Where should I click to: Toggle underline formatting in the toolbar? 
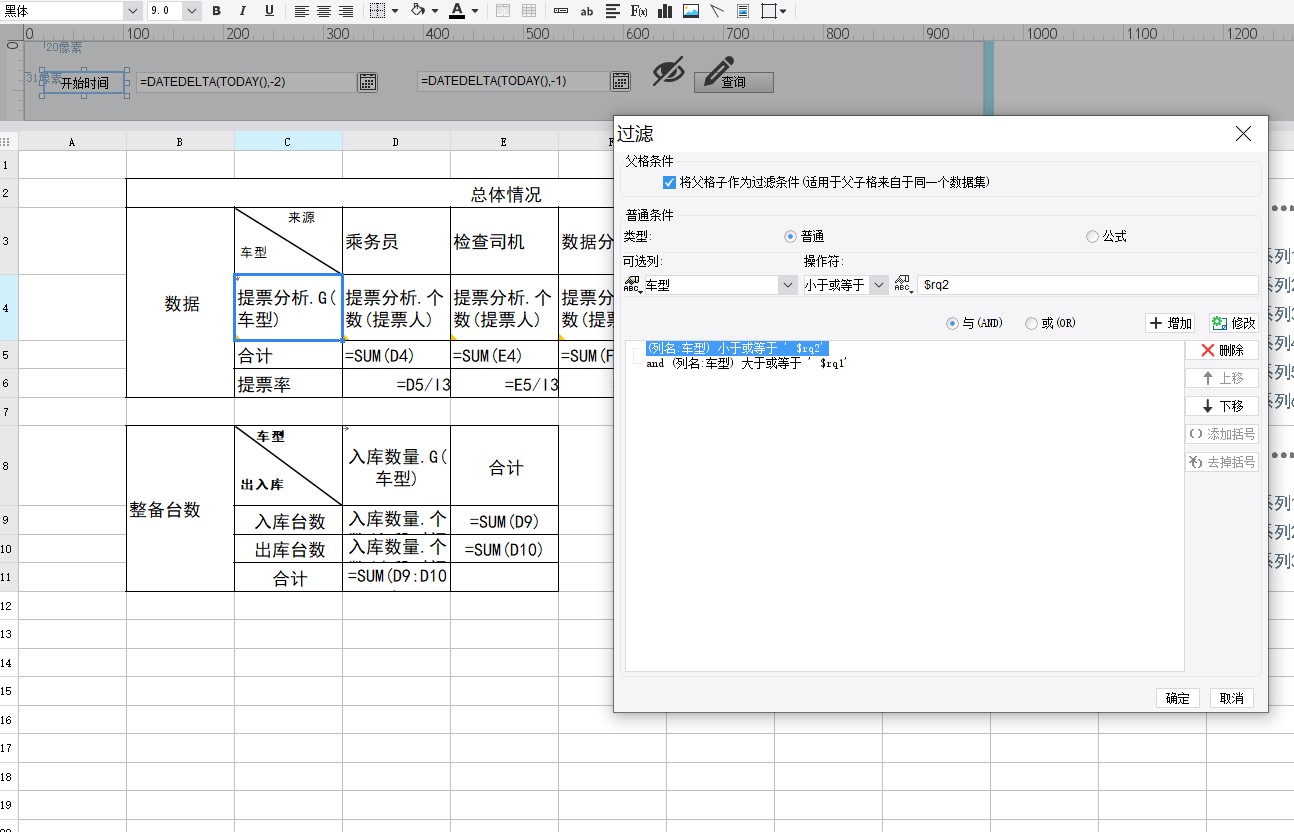tap(269, 11)
